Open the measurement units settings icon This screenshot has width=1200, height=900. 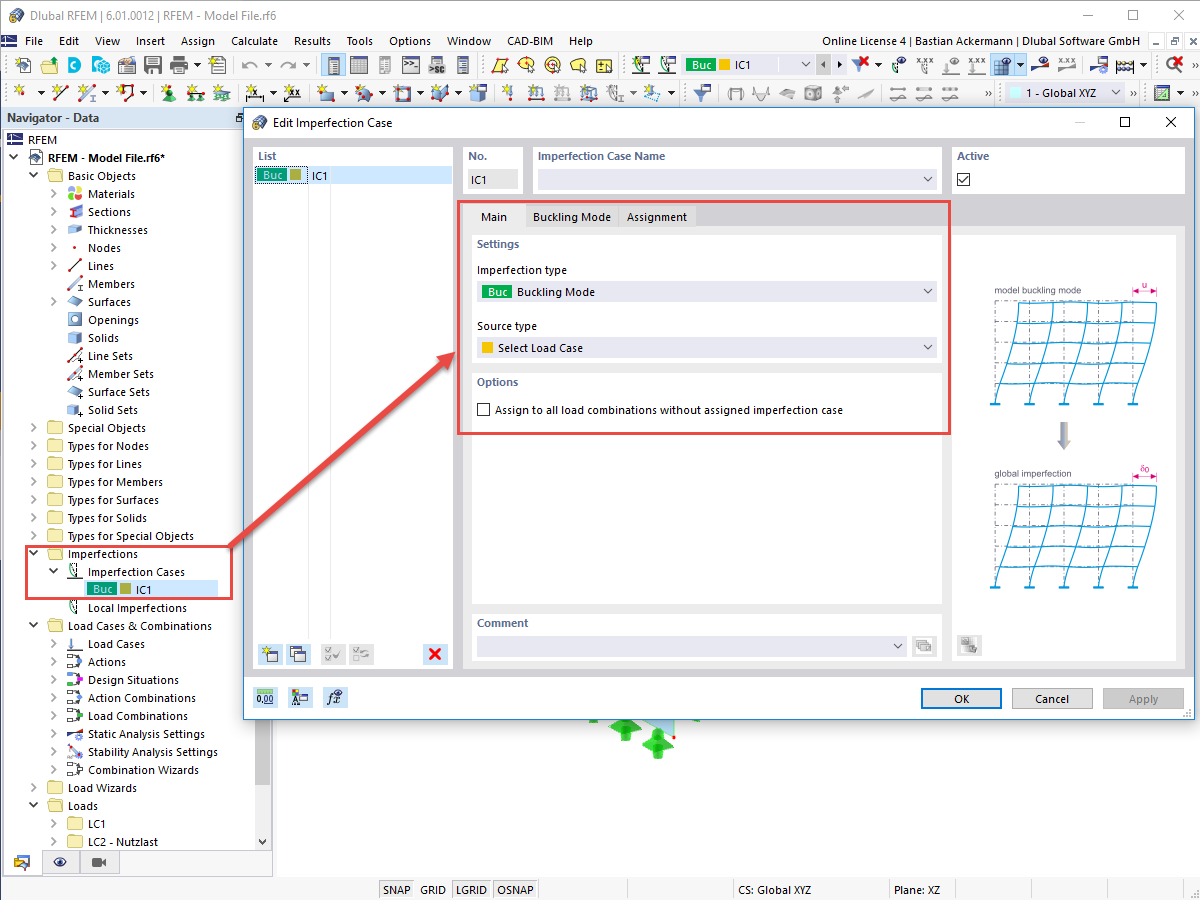[265, 697]
